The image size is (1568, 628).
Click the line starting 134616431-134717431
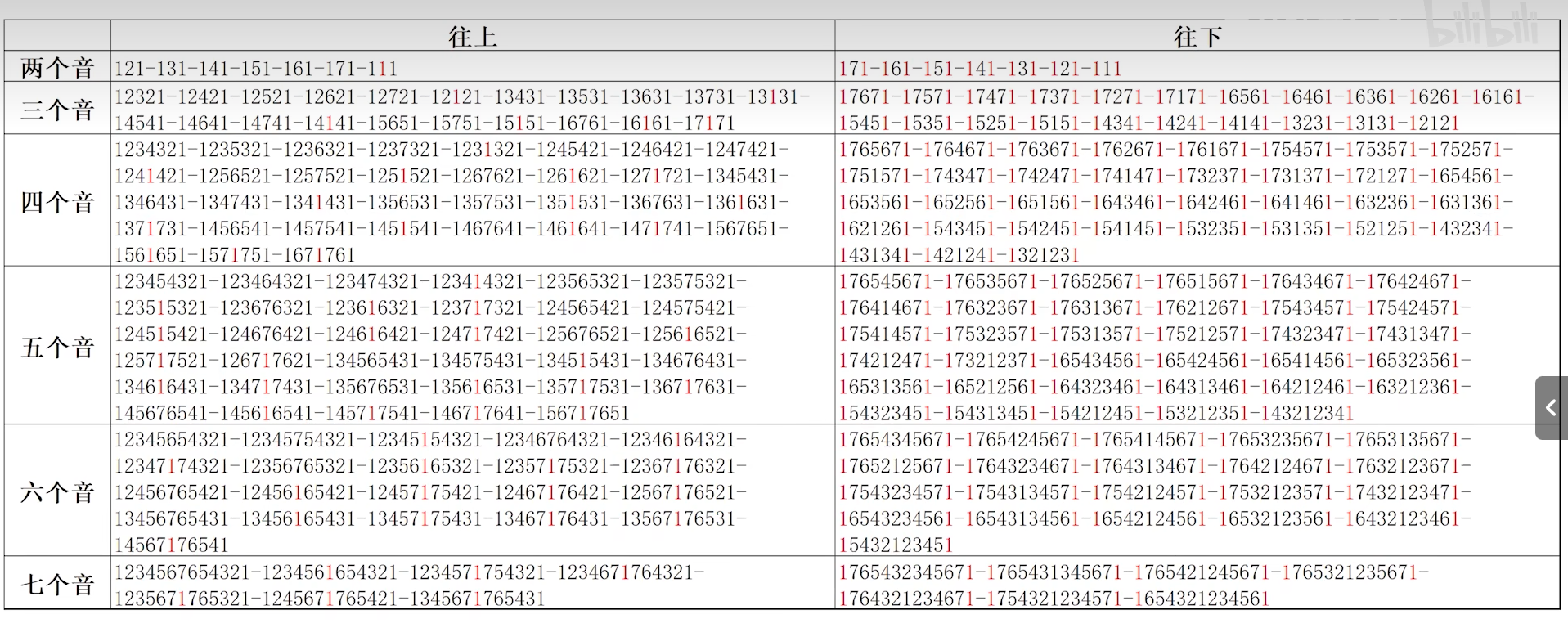[431, 386]
